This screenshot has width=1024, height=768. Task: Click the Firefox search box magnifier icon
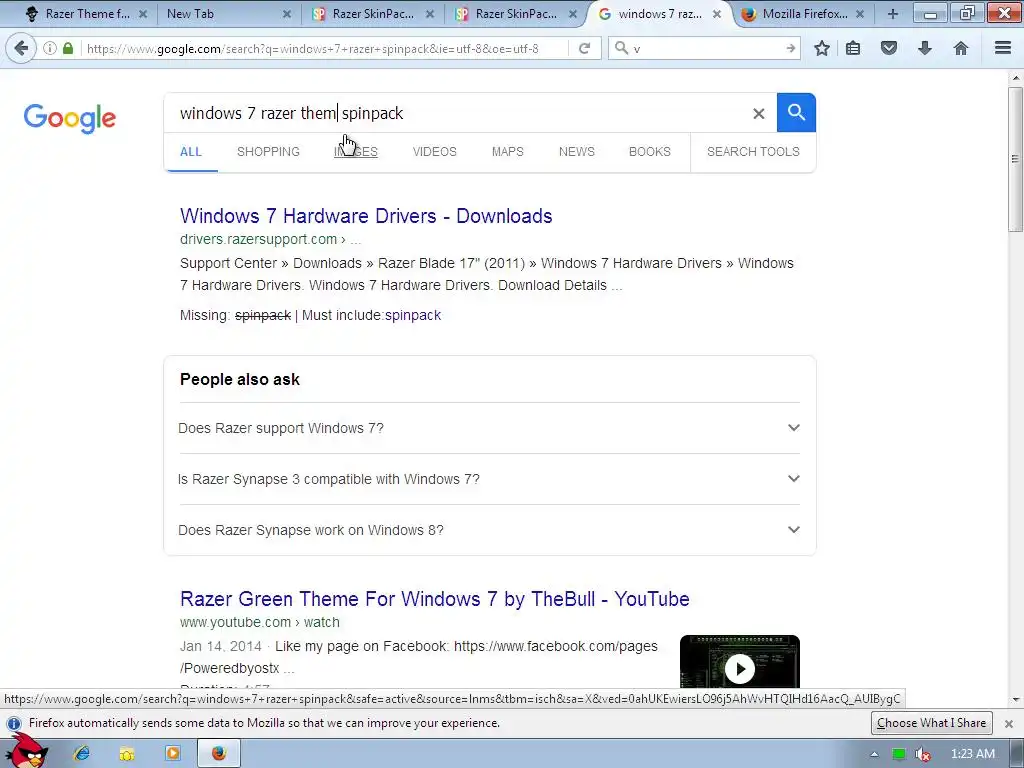pyautogui.click(x=622, y=48)
